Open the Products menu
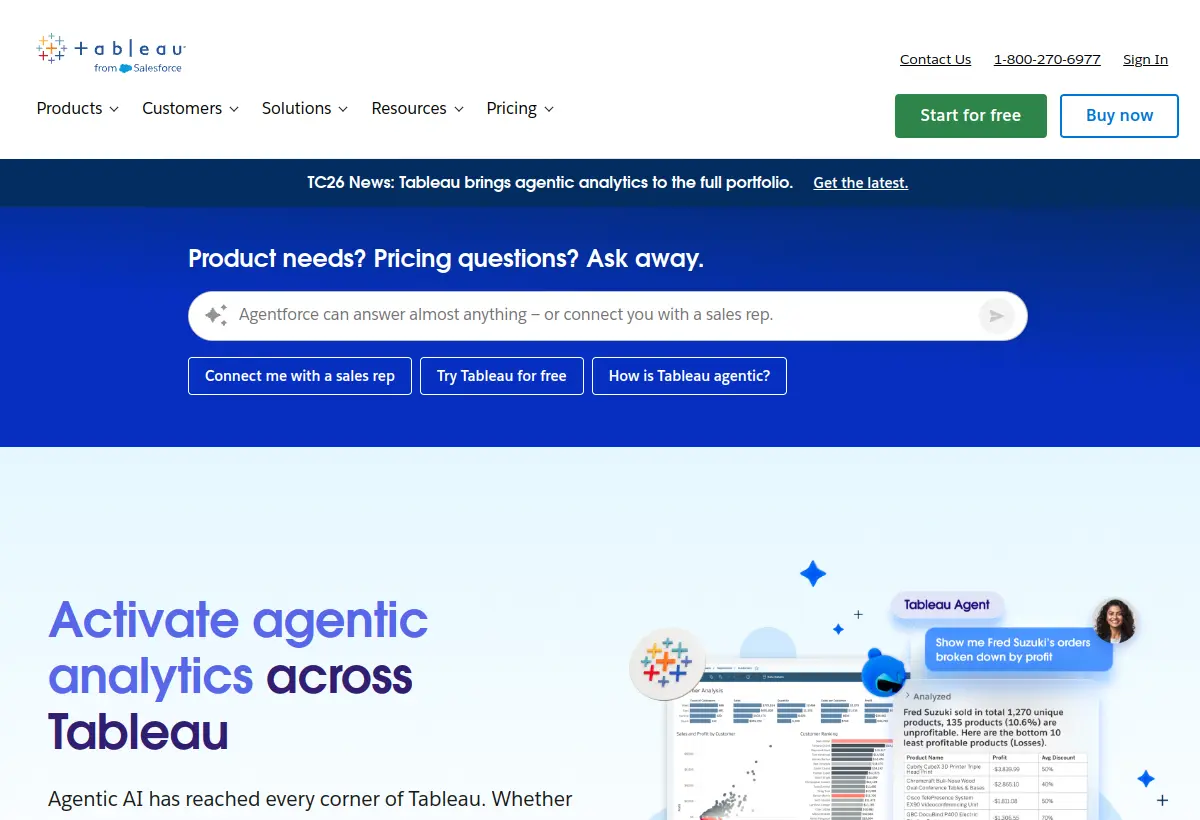Screen dimensions: 1200x820 pos(78,108)
